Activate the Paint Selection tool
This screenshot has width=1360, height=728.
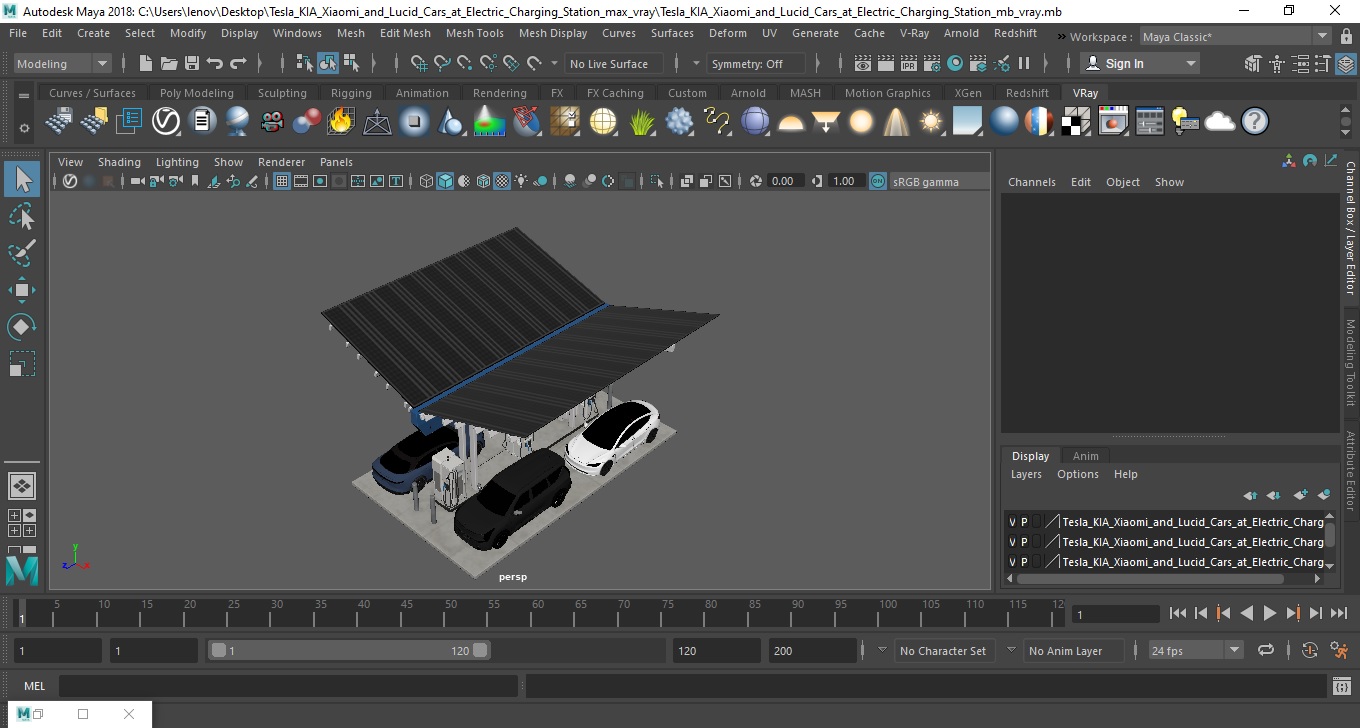tap(22, 253)
